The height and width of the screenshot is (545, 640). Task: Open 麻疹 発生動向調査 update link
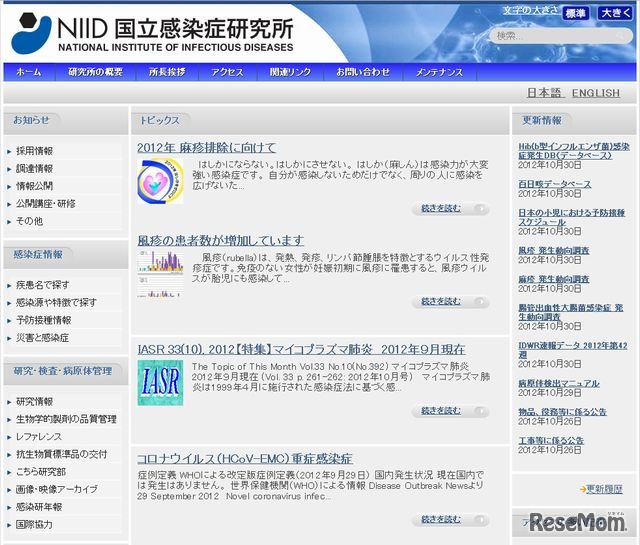(x=554, y=279)
